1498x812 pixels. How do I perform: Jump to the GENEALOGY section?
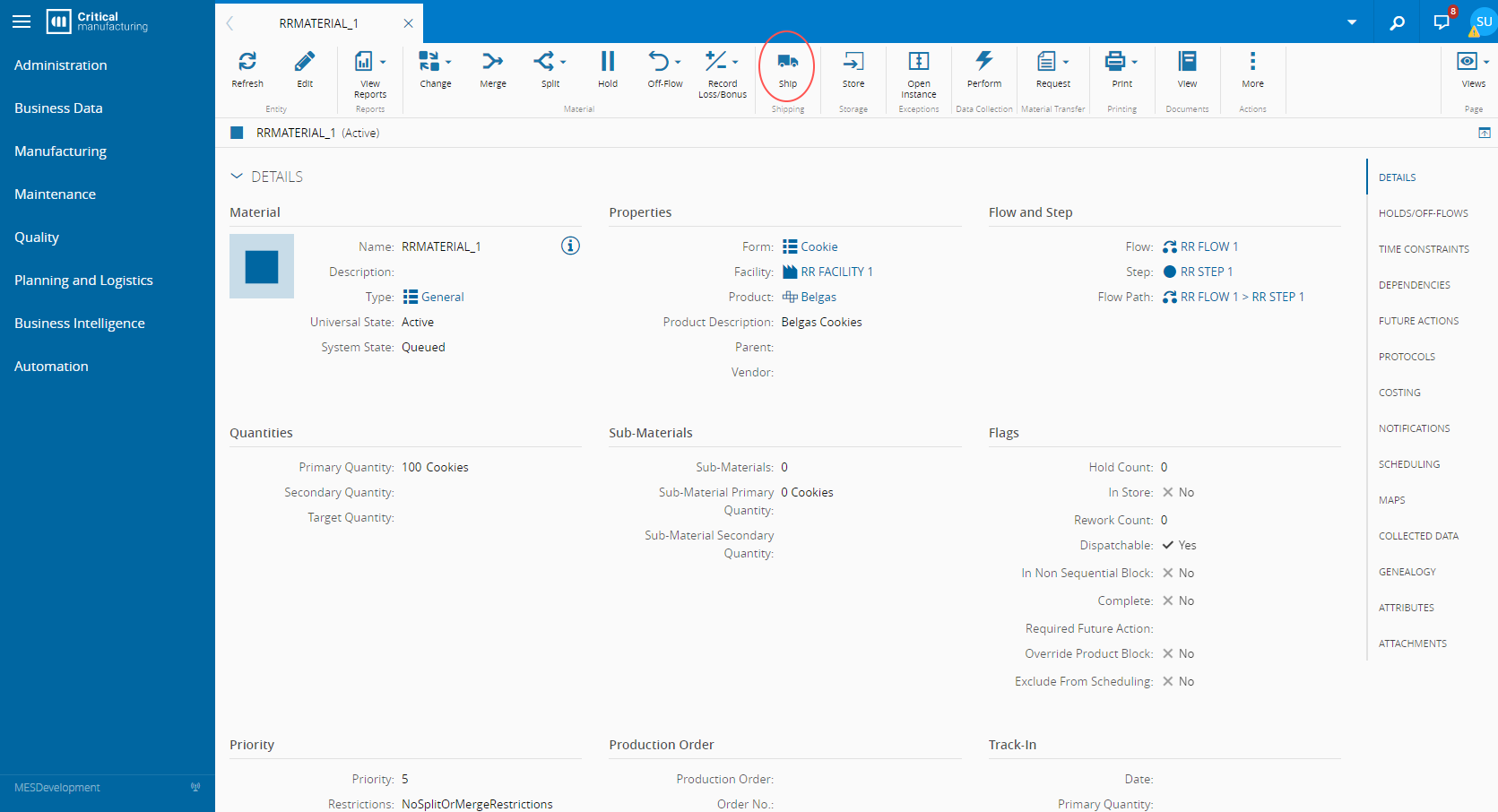[1407, 572]
